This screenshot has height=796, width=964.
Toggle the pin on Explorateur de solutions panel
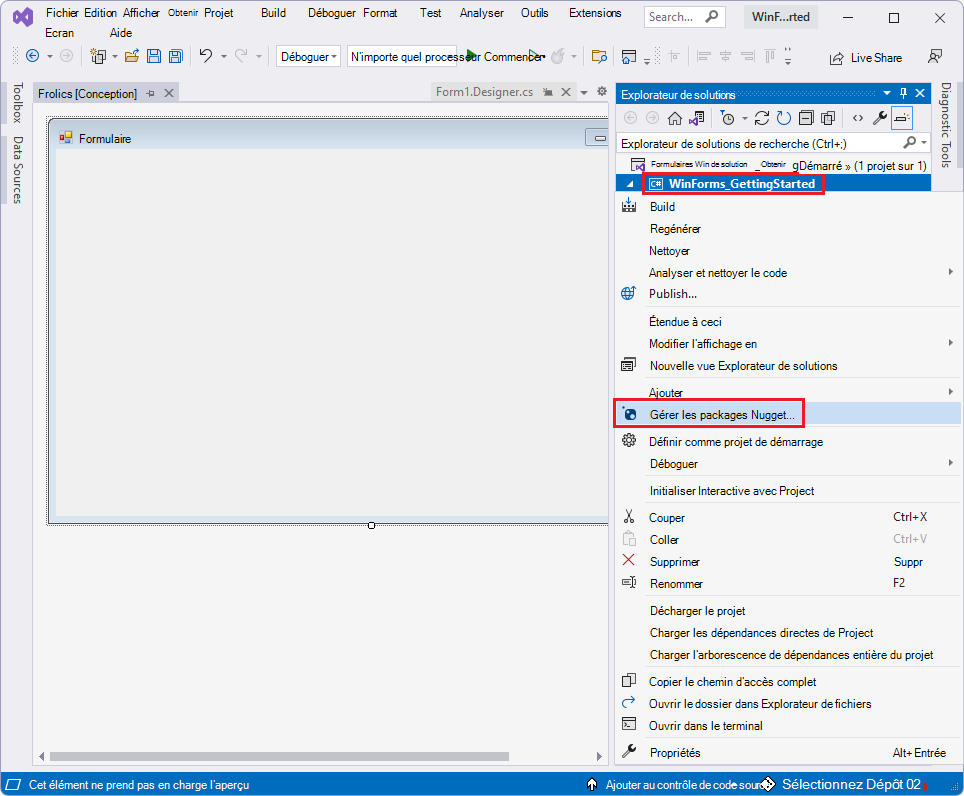[903, 94]
